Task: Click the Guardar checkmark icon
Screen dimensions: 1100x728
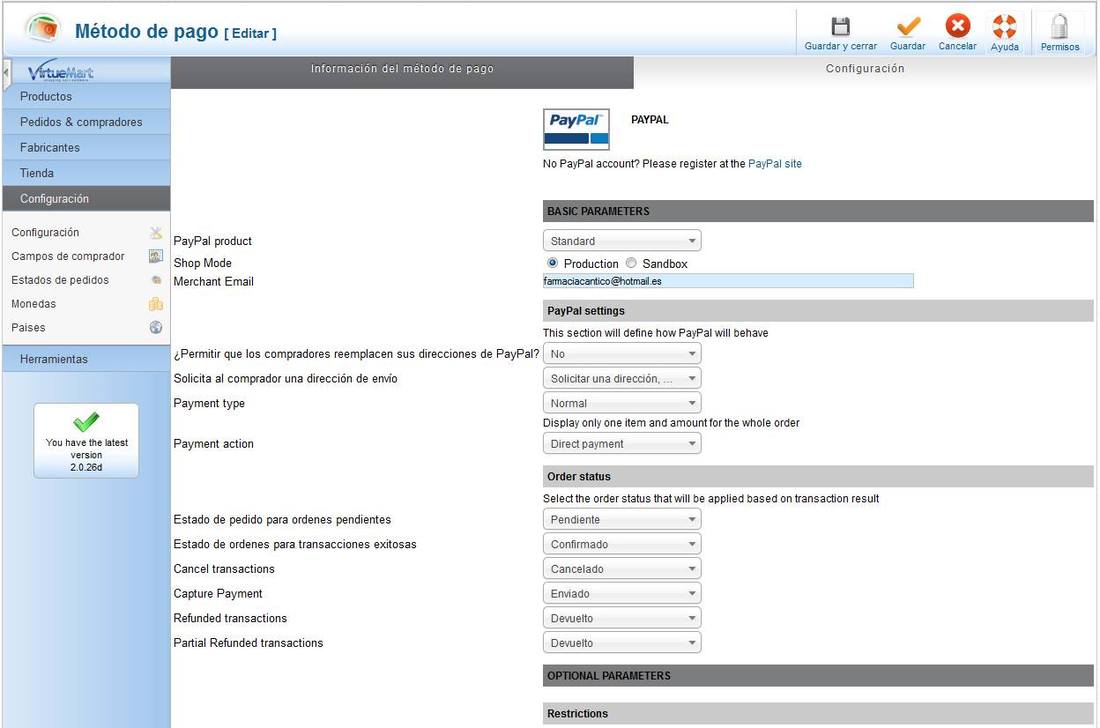Action: [x=908, y=27]
